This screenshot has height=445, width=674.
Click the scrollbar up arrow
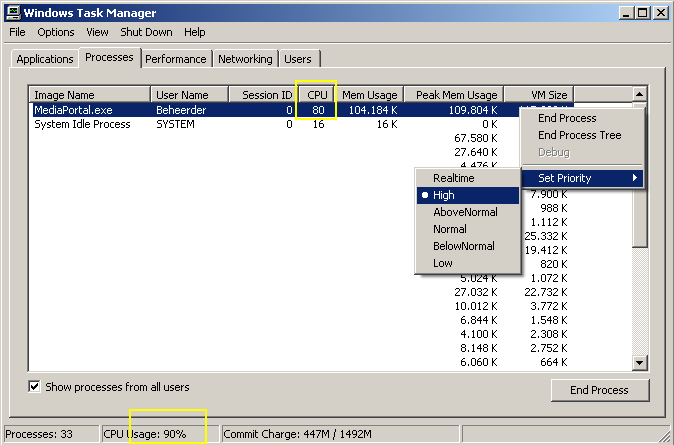pos(640,94)
